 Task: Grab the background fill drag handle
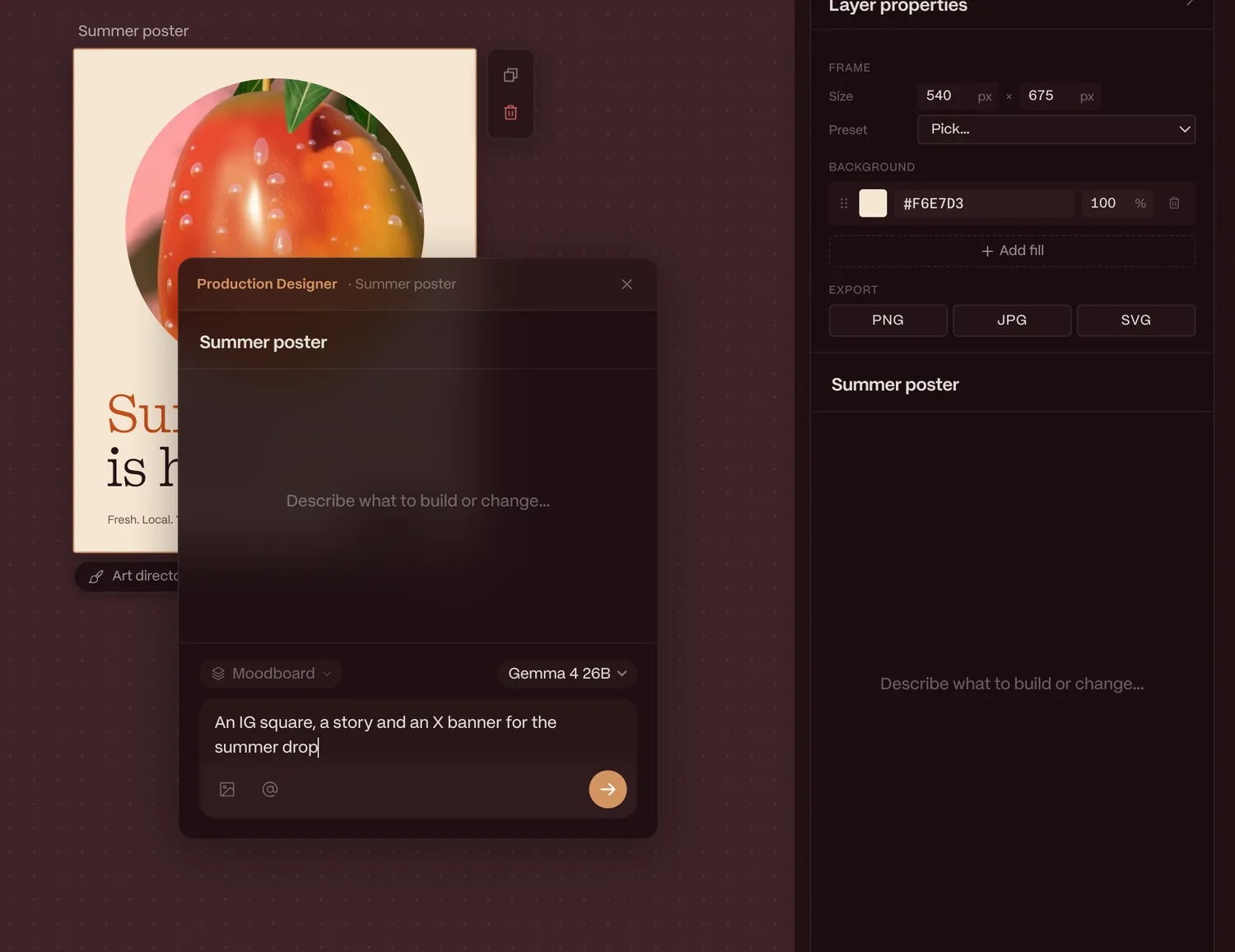click(843, 203)
